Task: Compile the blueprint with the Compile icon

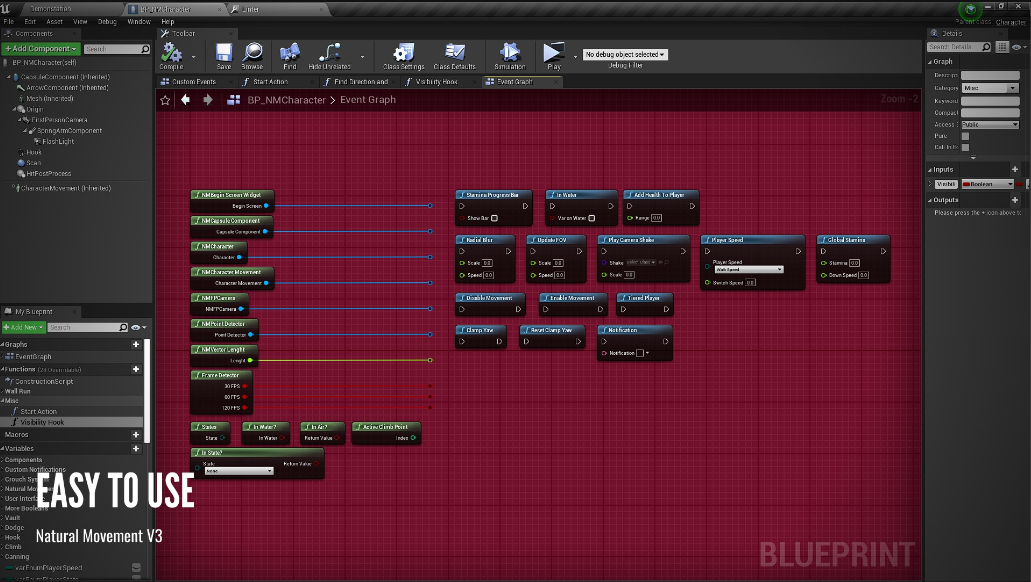Action: point(172,53)
